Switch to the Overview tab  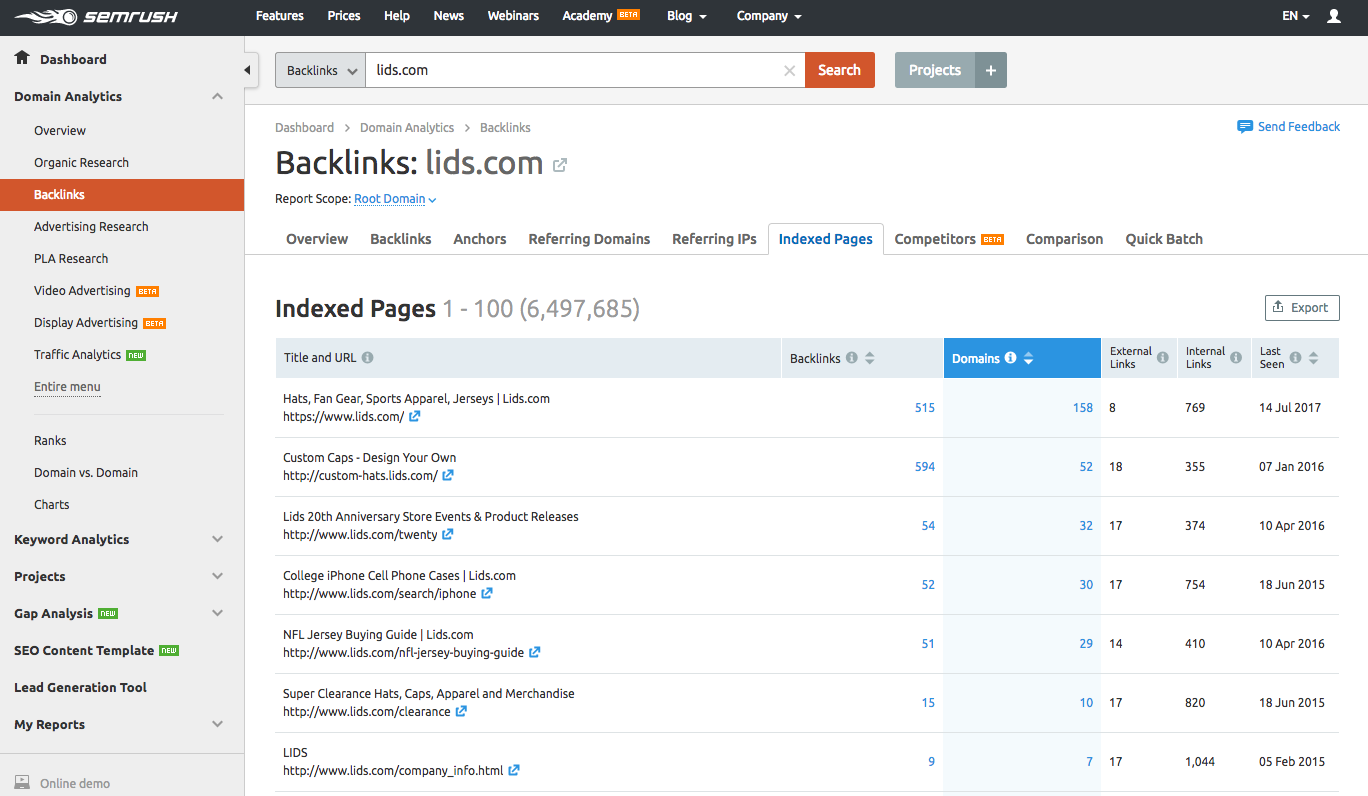tap(317, 239)
